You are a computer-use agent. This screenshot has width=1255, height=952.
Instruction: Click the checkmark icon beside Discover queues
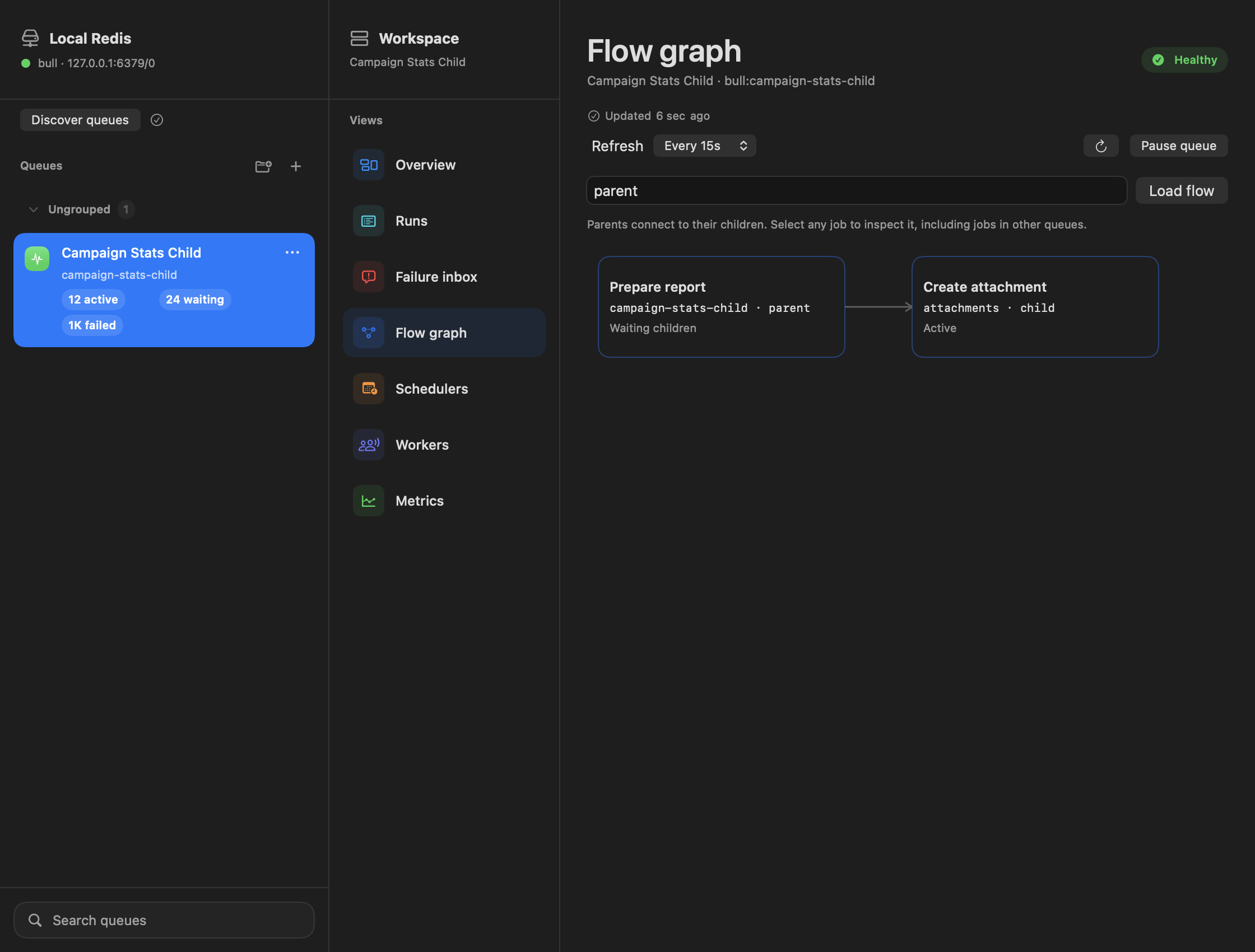156,120
